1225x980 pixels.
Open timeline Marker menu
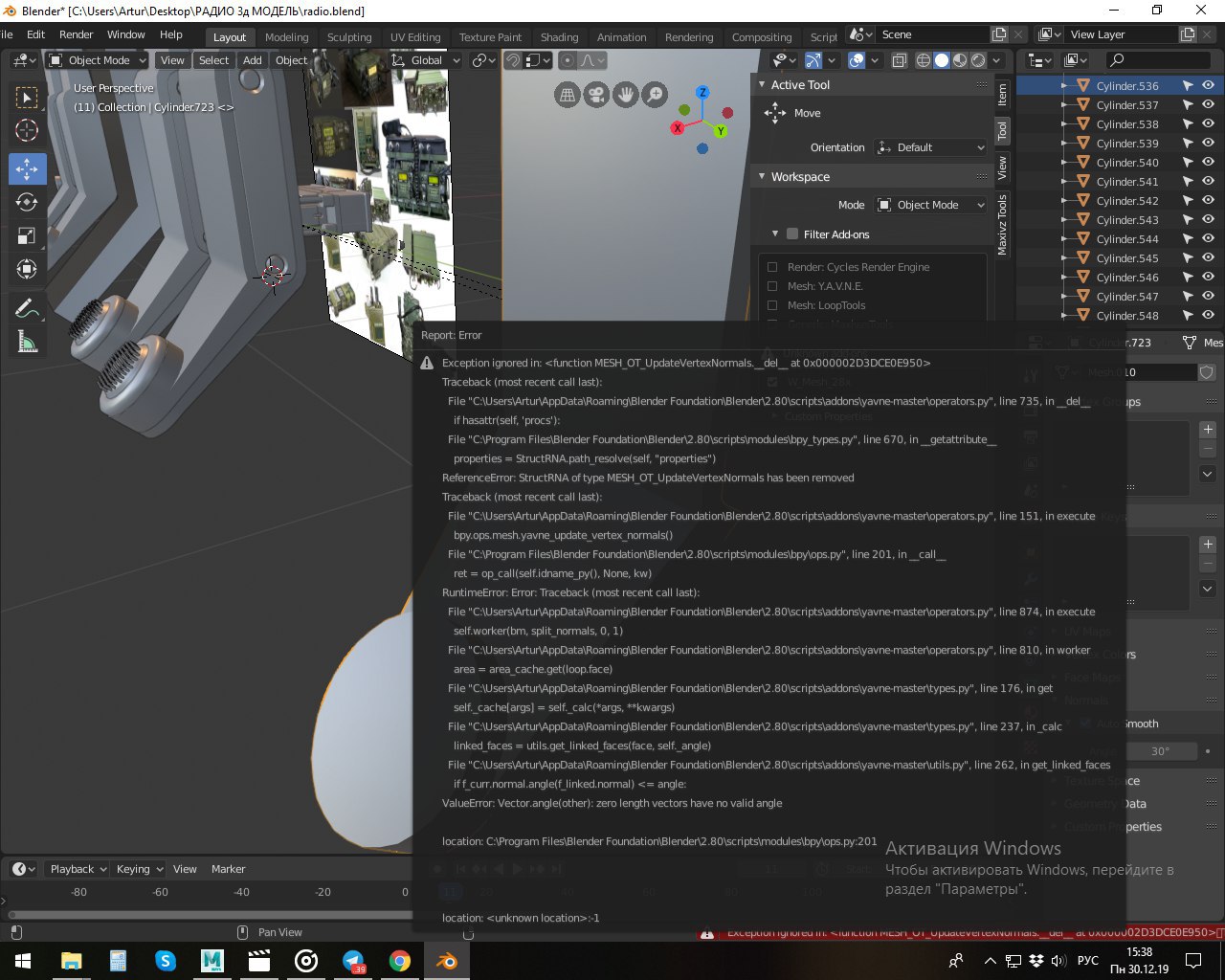point(229,869)
